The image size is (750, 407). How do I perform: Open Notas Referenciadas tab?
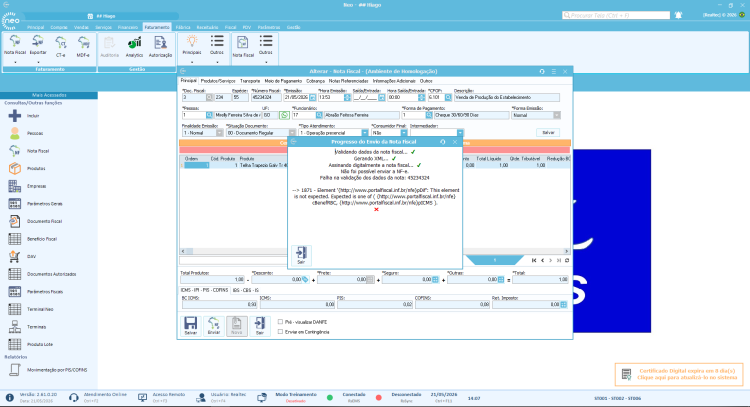pyautogui.click(x=349, y=81)
